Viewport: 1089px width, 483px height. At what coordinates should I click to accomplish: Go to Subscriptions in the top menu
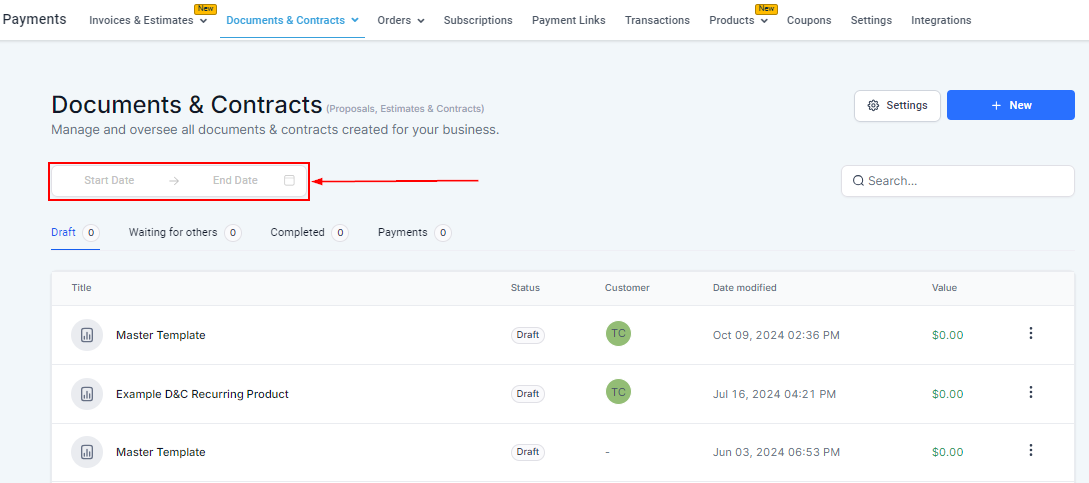tap(478, 20)
